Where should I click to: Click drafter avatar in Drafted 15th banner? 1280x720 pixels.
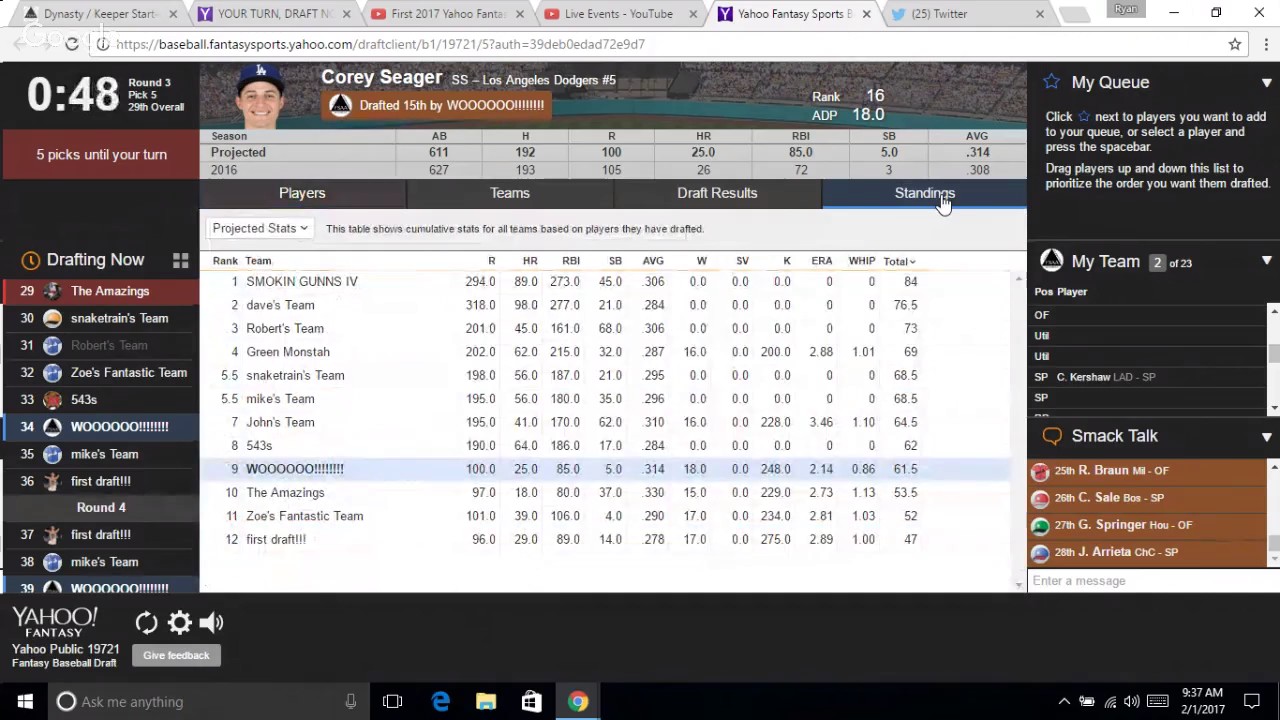[x=340, y=105]
